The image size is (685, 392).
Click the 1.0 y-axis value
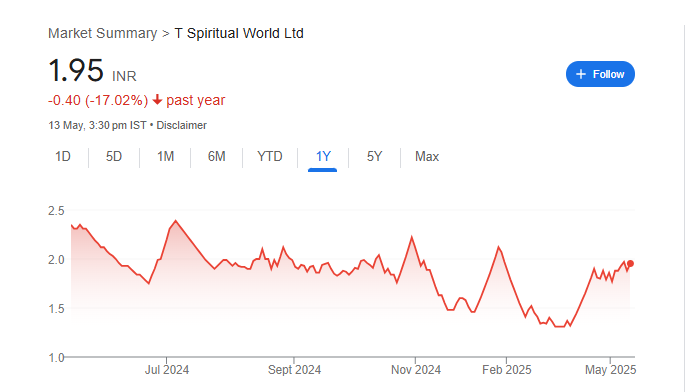(x=56, y=357)
